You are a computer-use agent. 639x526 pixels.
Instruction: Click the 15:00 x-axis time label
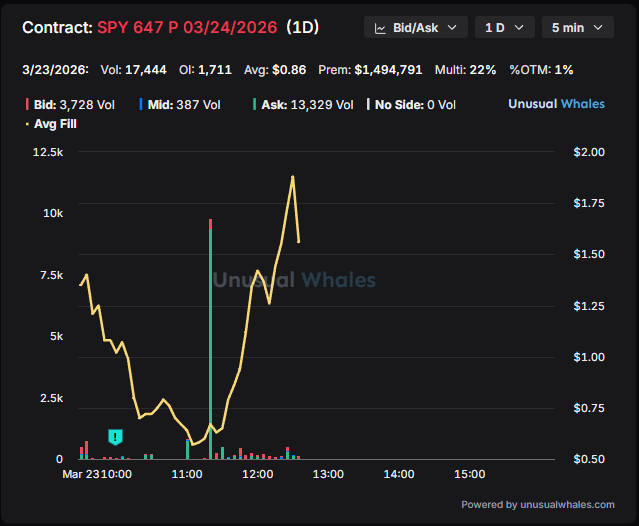pyautogui.click(x=469, y=474)
